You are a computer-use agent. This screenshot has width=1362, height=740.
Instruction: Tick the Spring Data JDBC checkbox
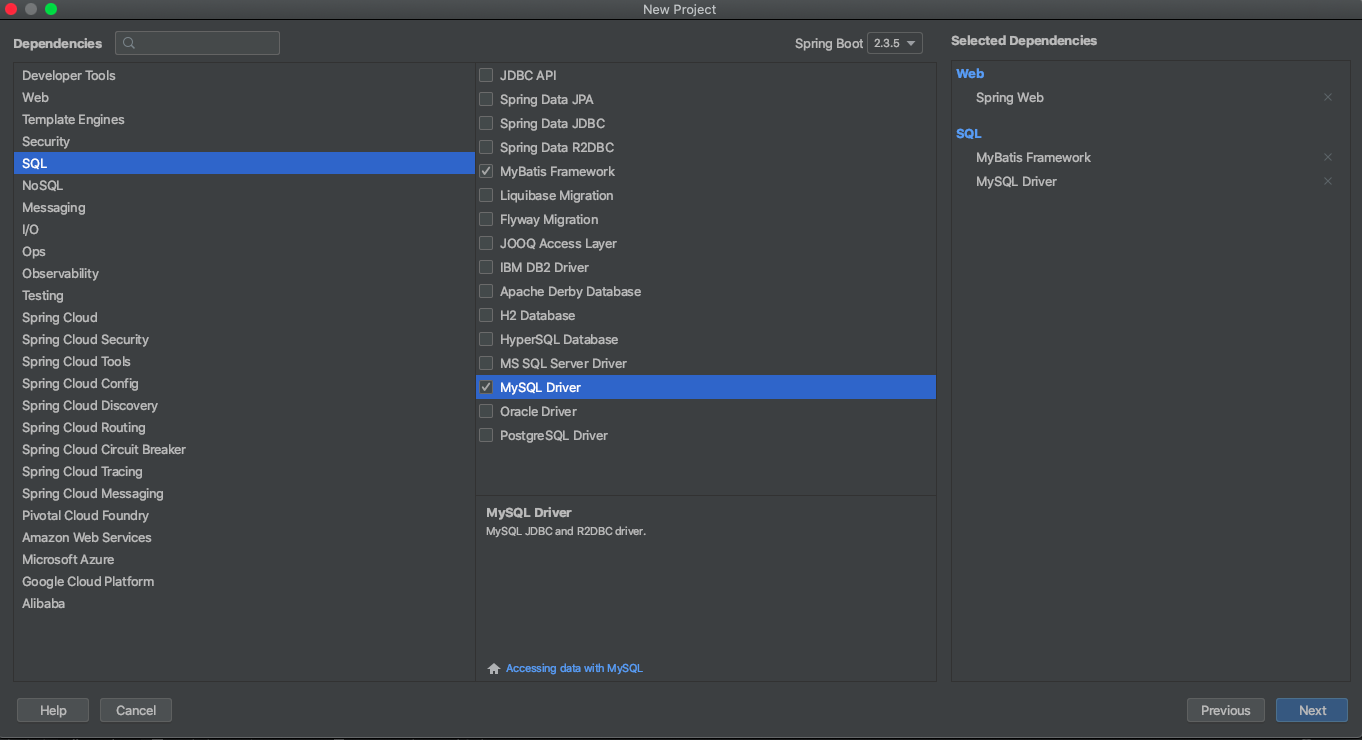[486, 123]
